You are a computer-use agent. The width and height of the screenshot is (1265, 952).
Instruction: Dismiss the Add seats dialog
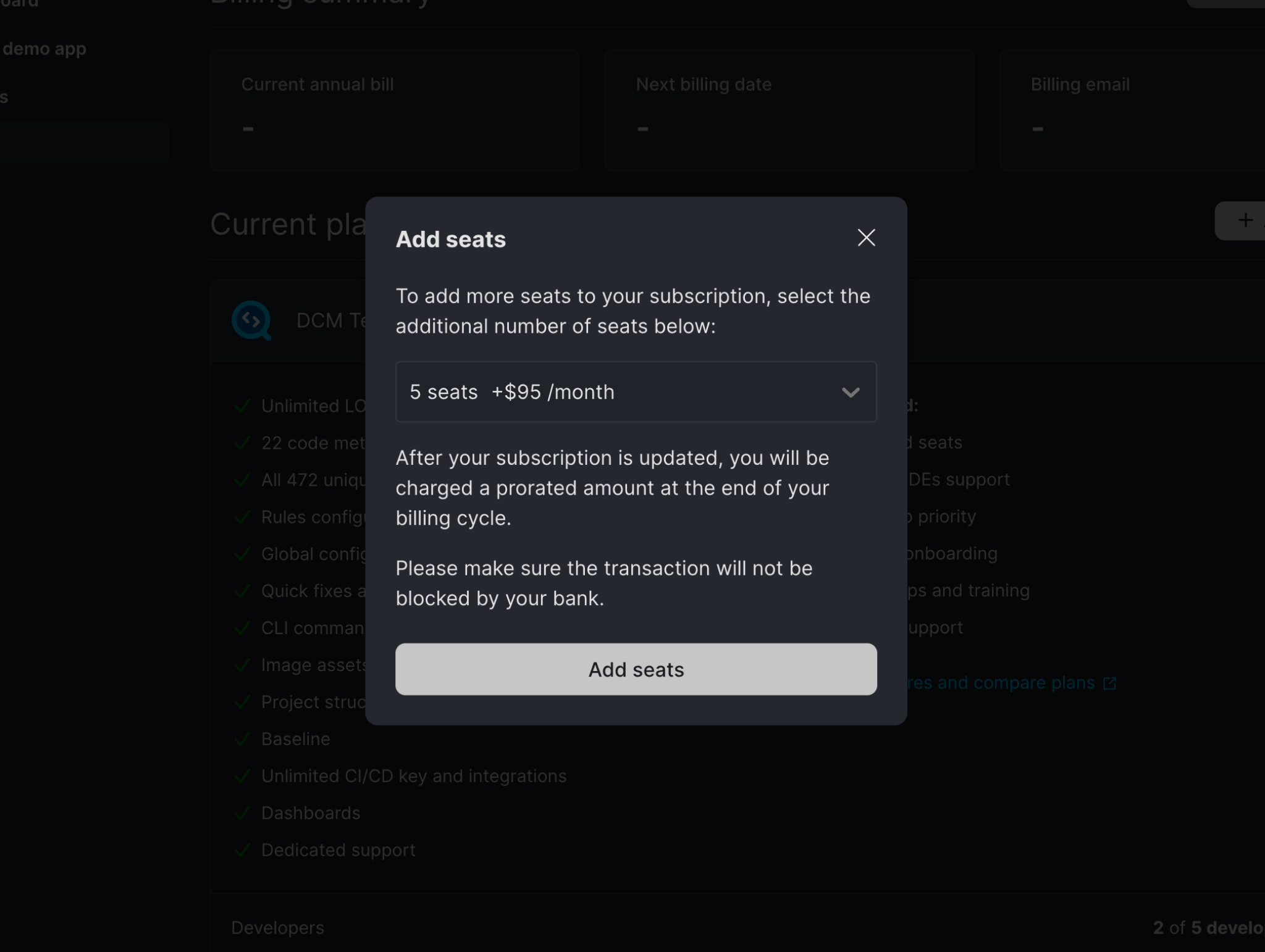pos(866,238)
